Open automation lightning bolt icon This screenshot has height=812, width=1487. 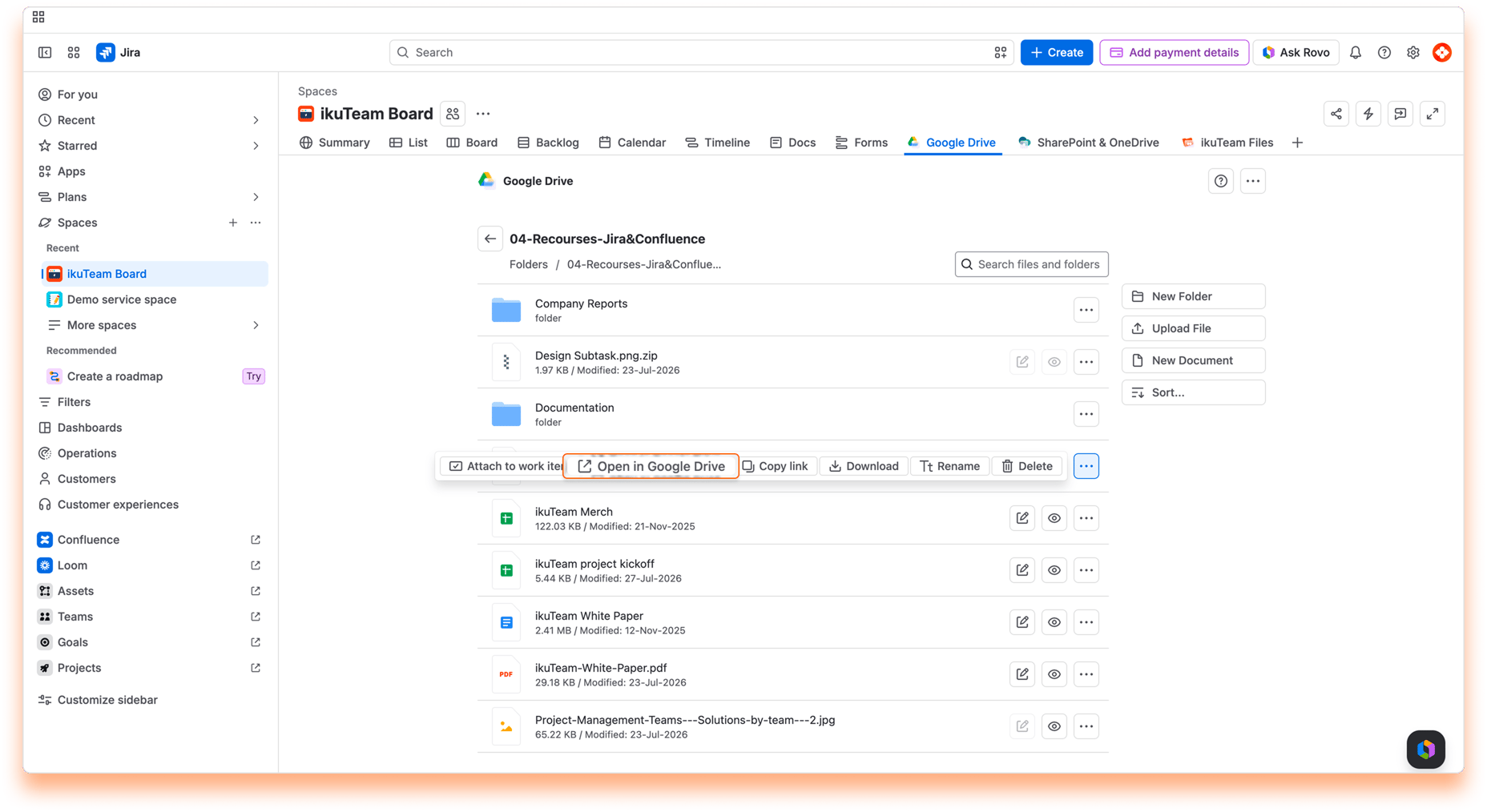(x=1368, y=114)
